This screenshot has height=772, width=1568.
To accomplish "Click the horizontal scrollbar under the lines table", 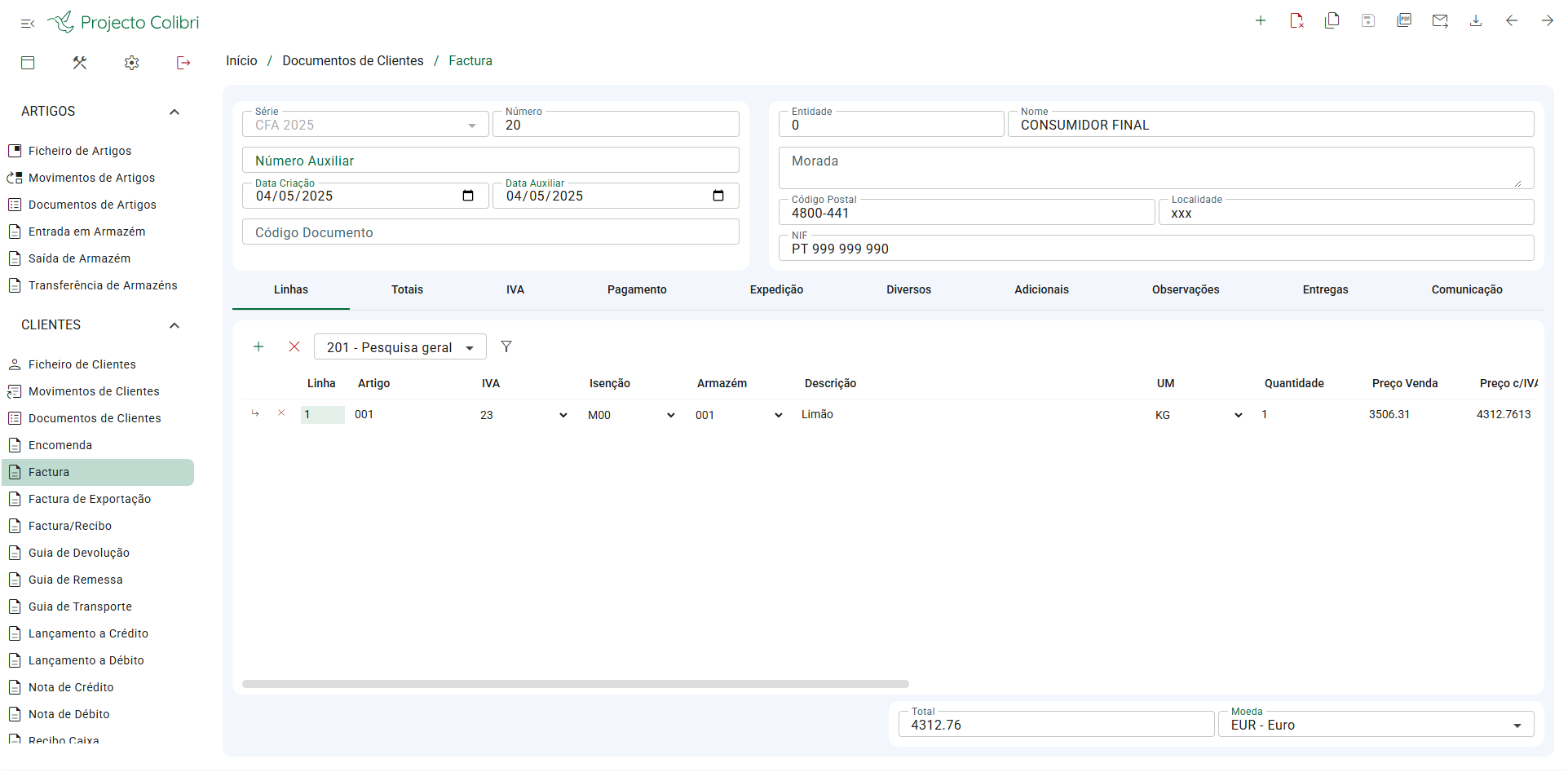I will pos(575,684).
